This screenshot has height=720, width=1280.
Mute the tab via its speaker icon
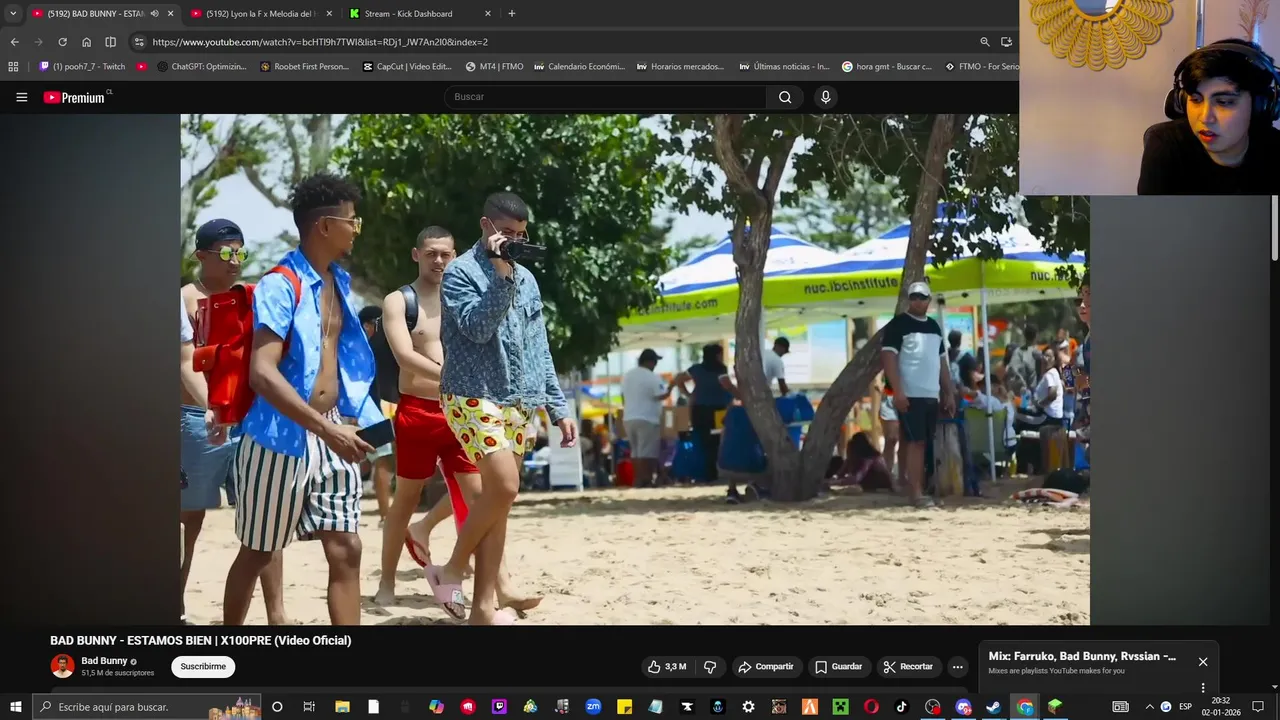pos(154,14)
